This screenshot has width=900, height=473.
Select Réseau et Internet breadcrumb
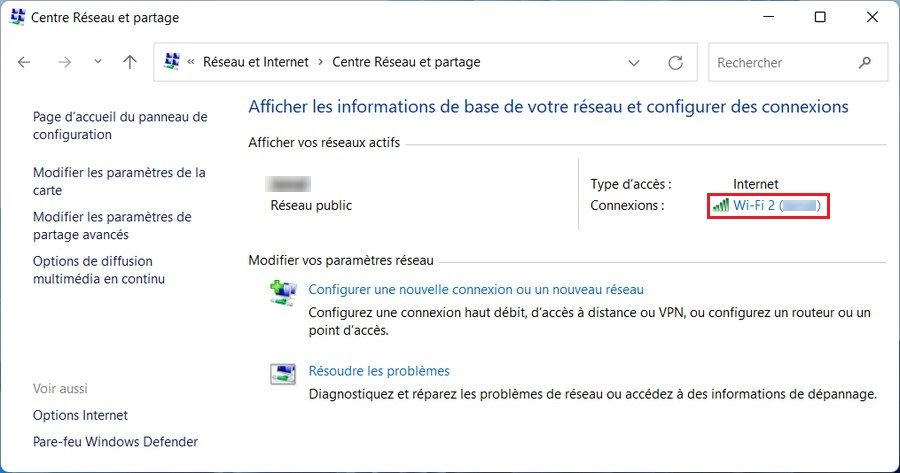click(x=257, y=62)
